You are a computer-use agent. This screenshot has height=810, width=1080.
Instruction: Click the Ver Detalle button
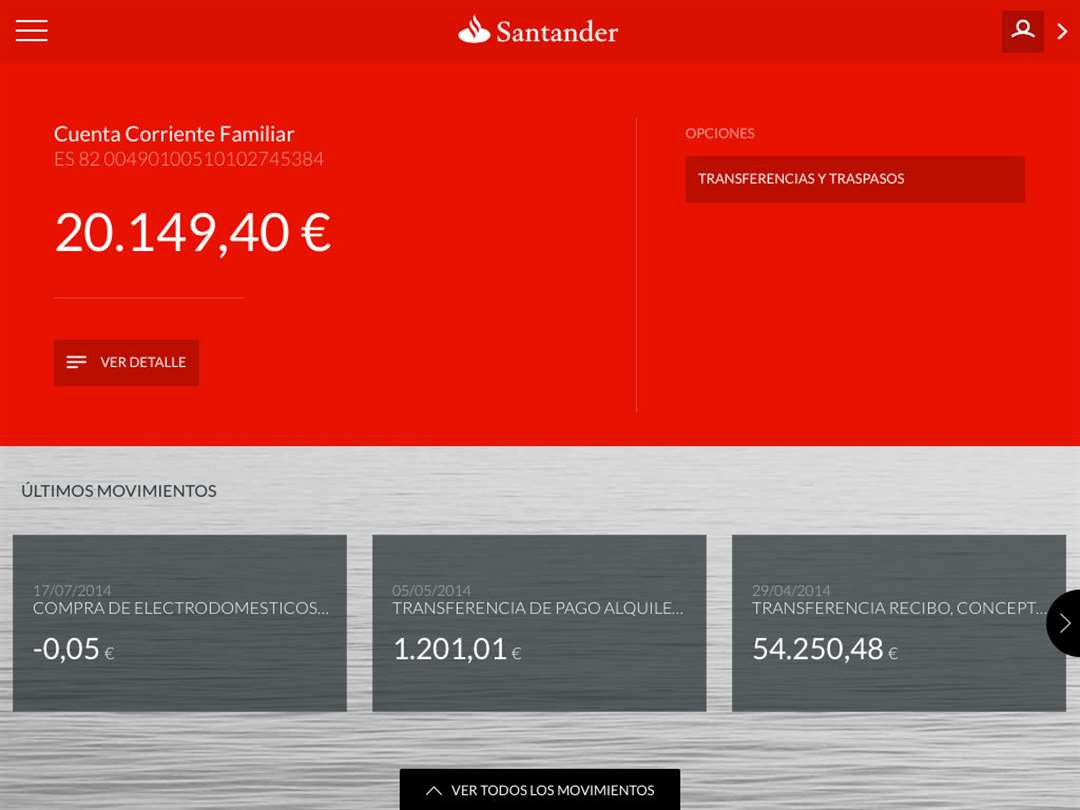[x=126, y=362]
